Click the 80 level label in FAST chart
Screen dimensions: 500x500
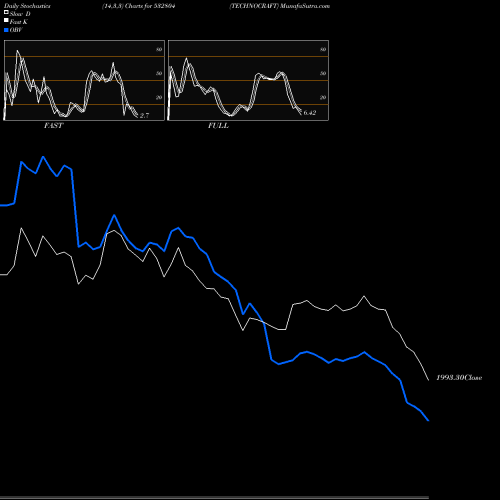point(159,49)
